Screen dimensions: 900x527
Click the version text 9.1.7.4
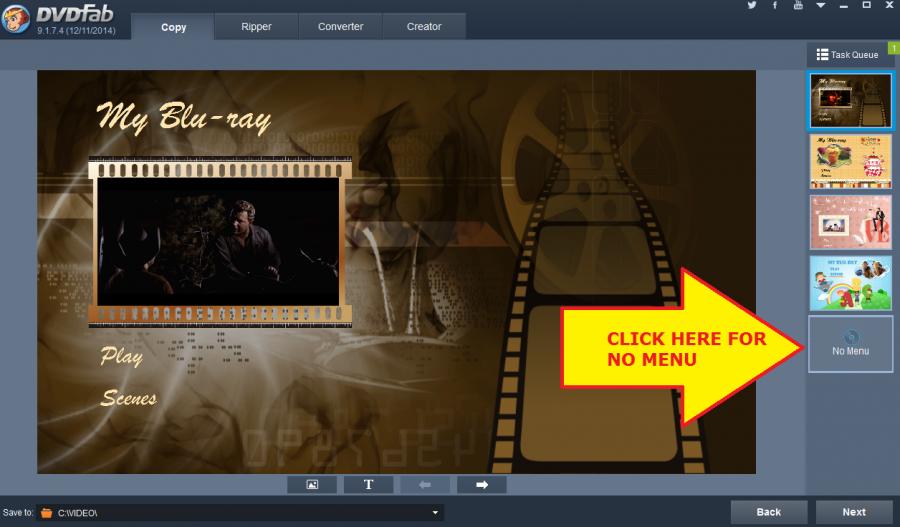coord(76,31)
